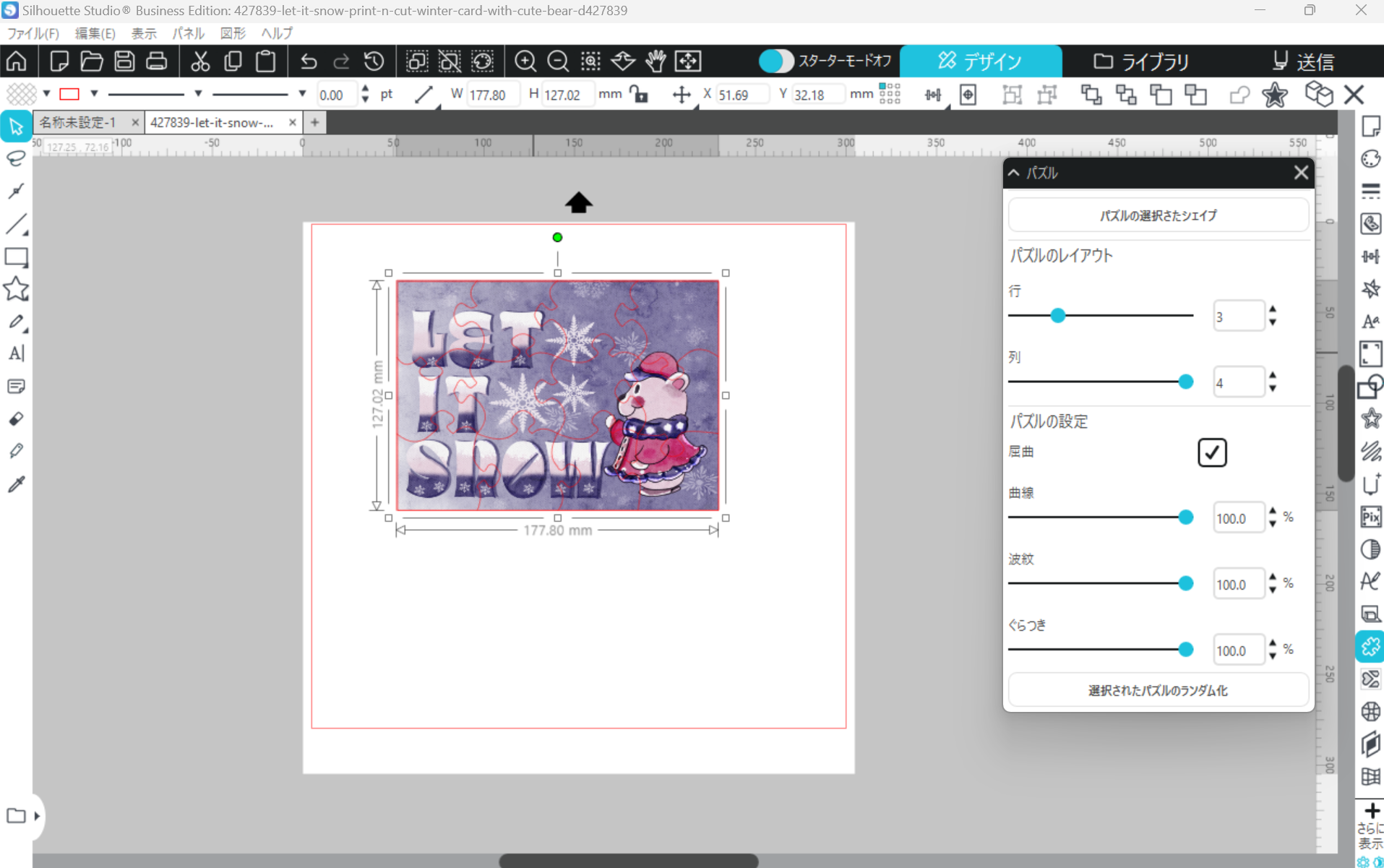Image resolution: width=1384 pixels, height=868 pixels.
Task: Open the 送信 tab
Action: [x=1302, y=61]
